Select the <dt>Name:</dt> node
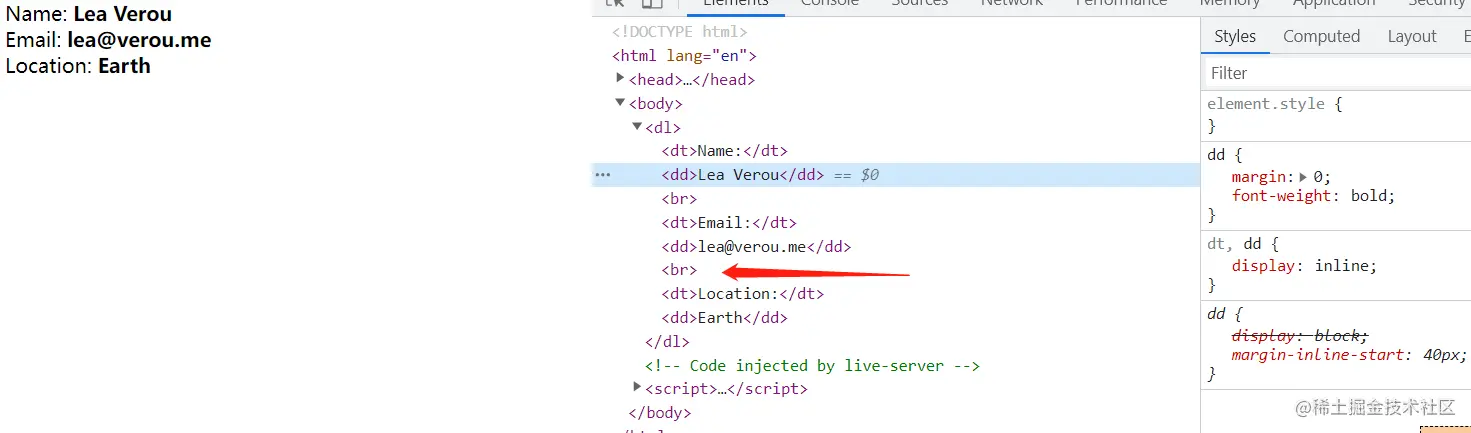Image resolution: width=1471 pixels, height=433 pixels. 724,151
